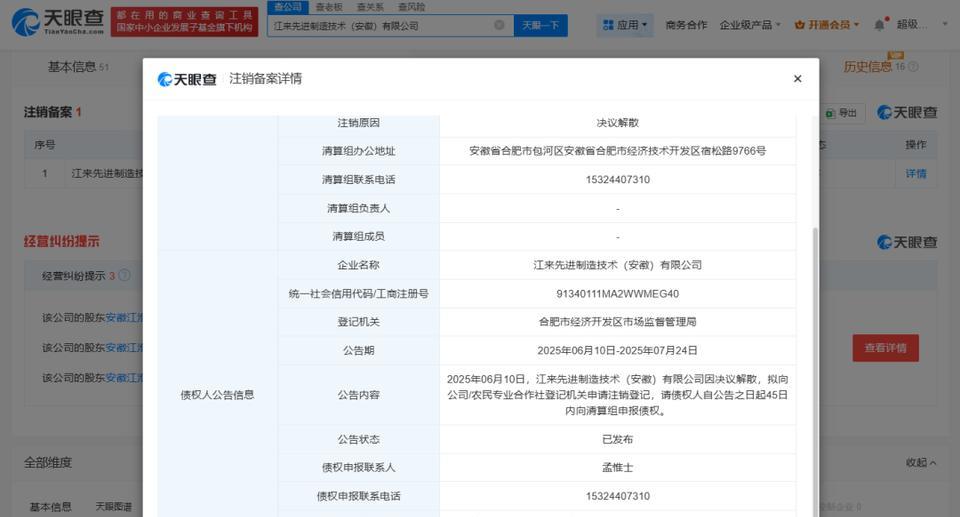Close the 注销备案详情 dialog

coord(797,78)
